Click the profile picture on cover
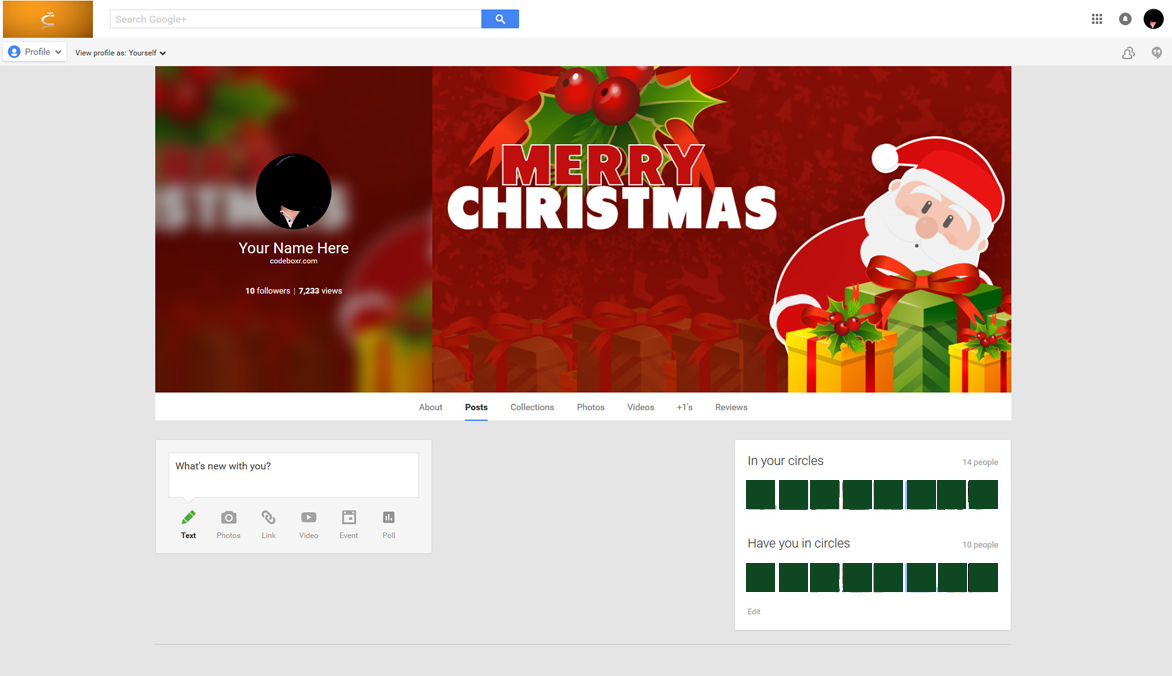The height and width of the screenshot is (676, 1172). click(294, 191)
